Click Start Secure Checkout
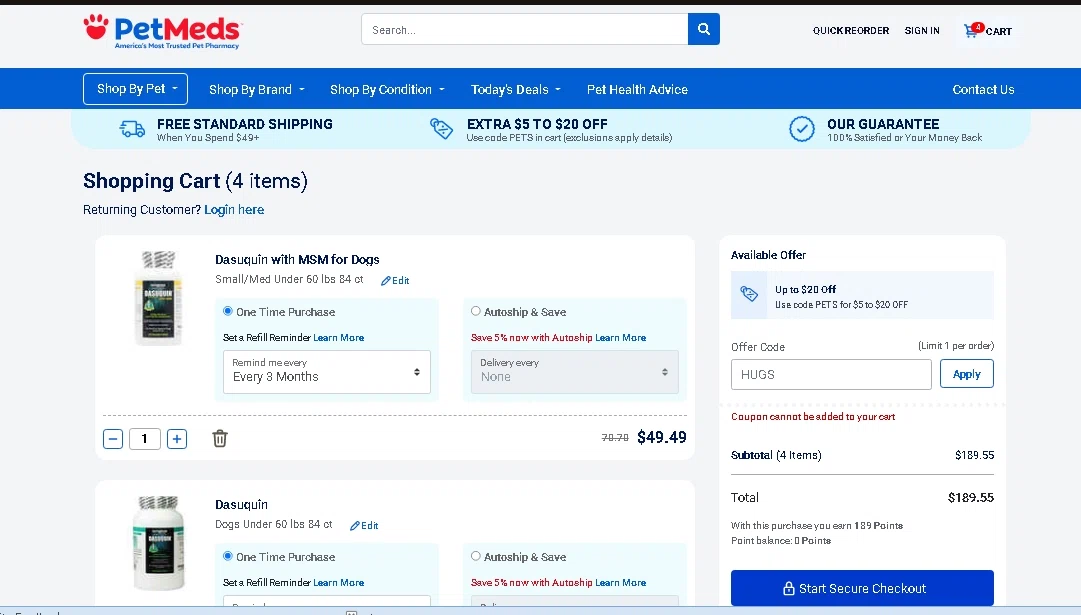Image resolution: width=1081 pixels, height=615 pixels. (x=862, y=588)
